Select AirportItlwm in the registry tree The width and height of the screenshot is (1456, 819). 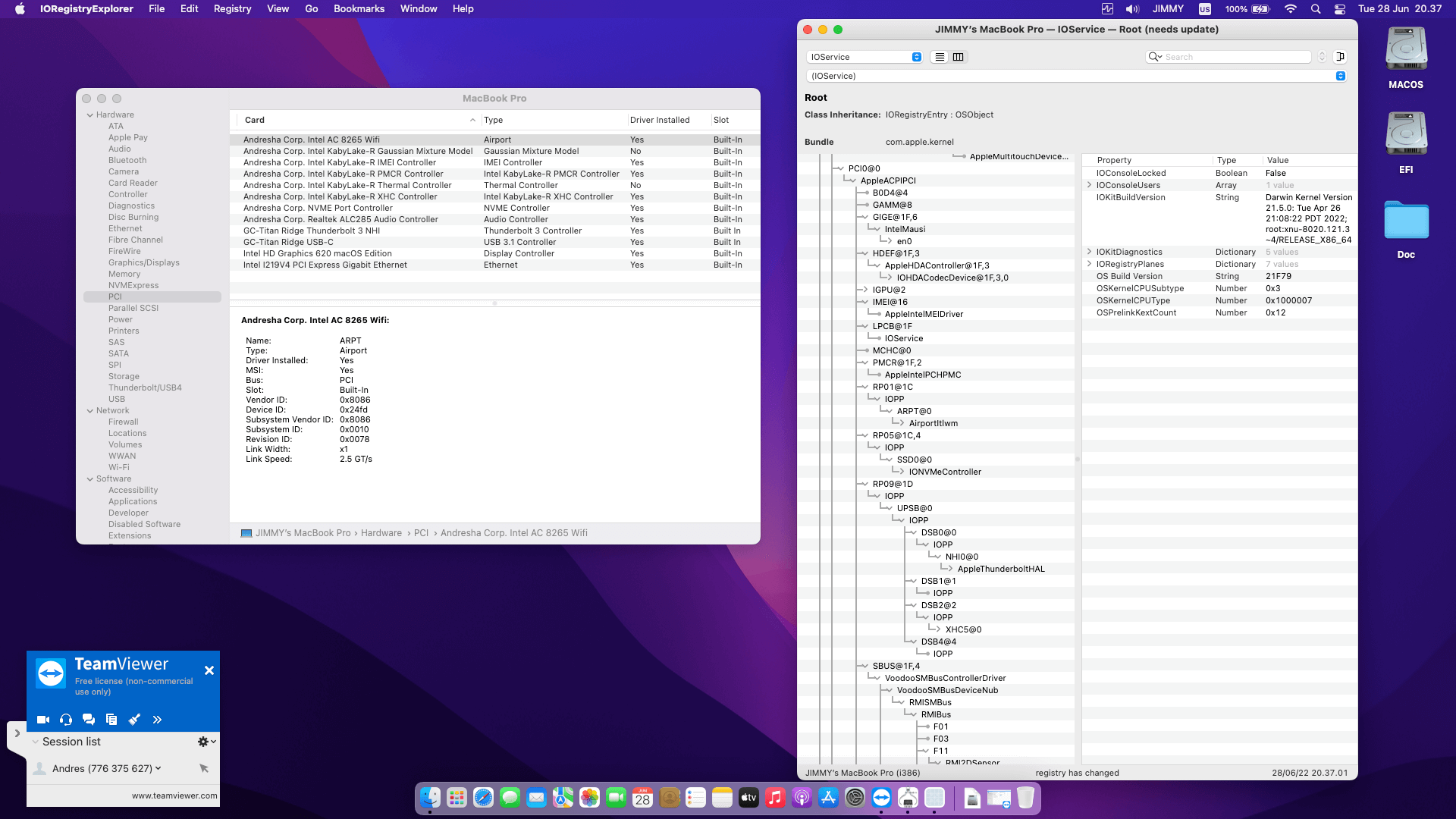point(934,423)
